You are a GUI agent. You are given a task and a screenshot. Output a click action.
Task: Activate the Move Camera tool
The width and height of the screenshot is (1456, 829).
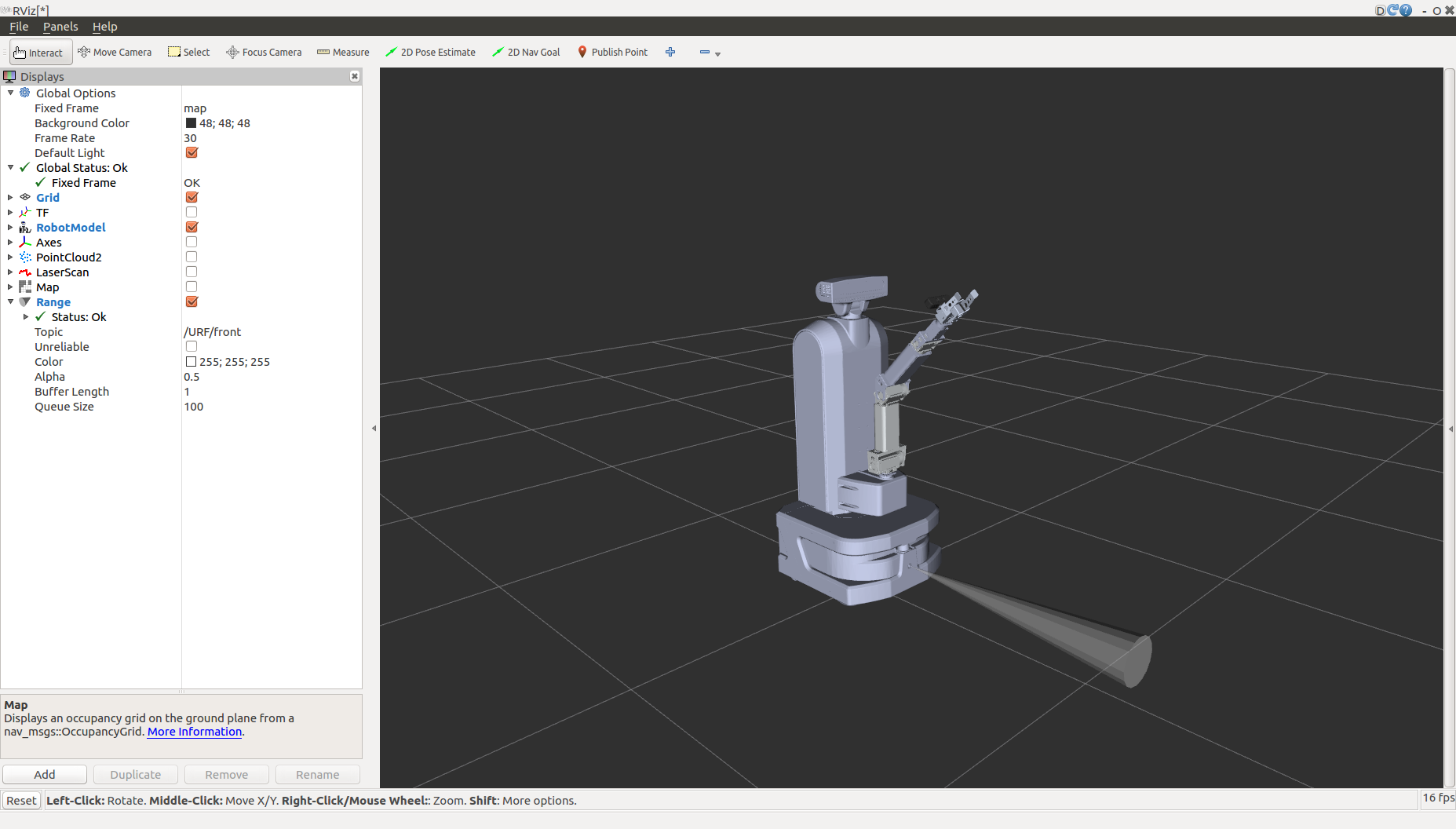pos(115,53)
